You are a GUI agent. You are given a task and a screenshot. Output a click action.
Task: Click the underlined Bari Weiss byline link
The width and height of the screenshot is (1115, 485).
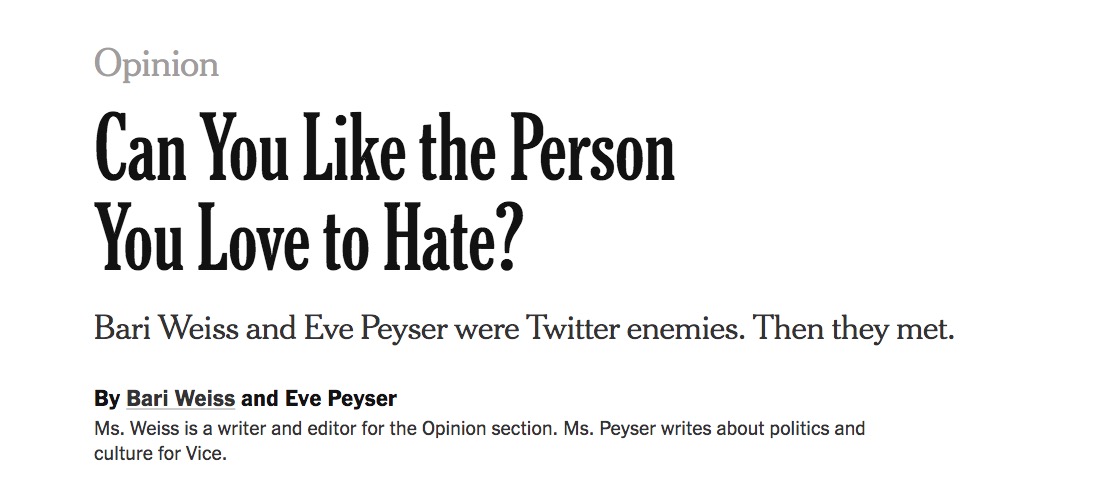pos(180,399)
